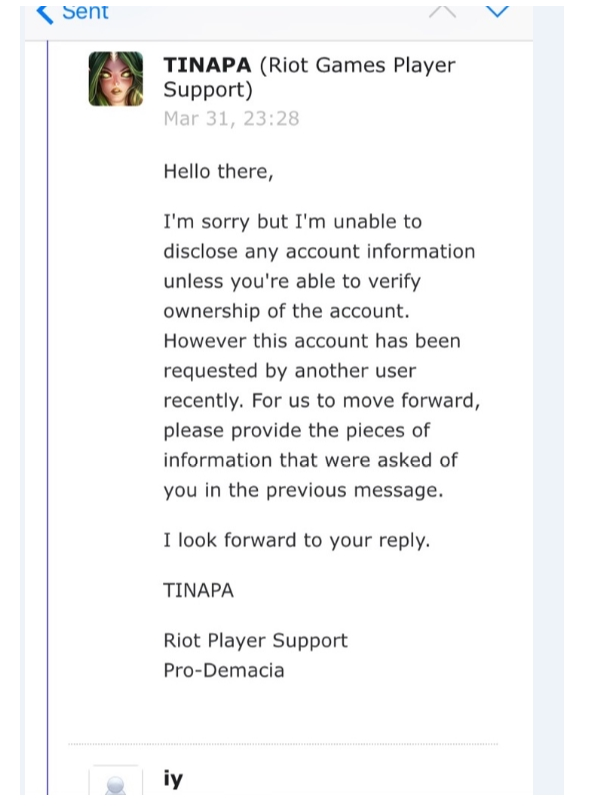Tap the back chevron beside Sent
The width and height of the screenshot is (598, 807).
(x=45, y=13)
